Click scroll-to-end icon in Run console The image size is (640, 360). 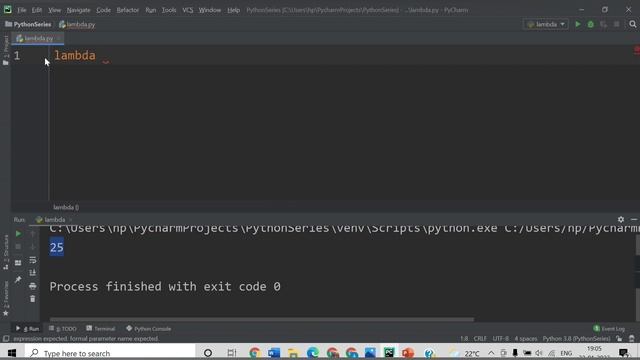(x=33, y=273)
